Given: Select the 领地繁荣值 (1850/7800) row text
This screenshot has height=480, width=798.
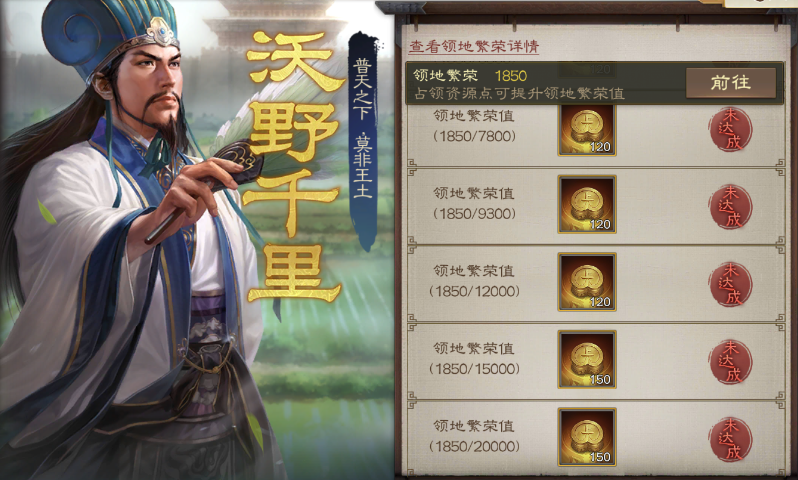Looking at the screenshot, I should (x=474, y=126).
